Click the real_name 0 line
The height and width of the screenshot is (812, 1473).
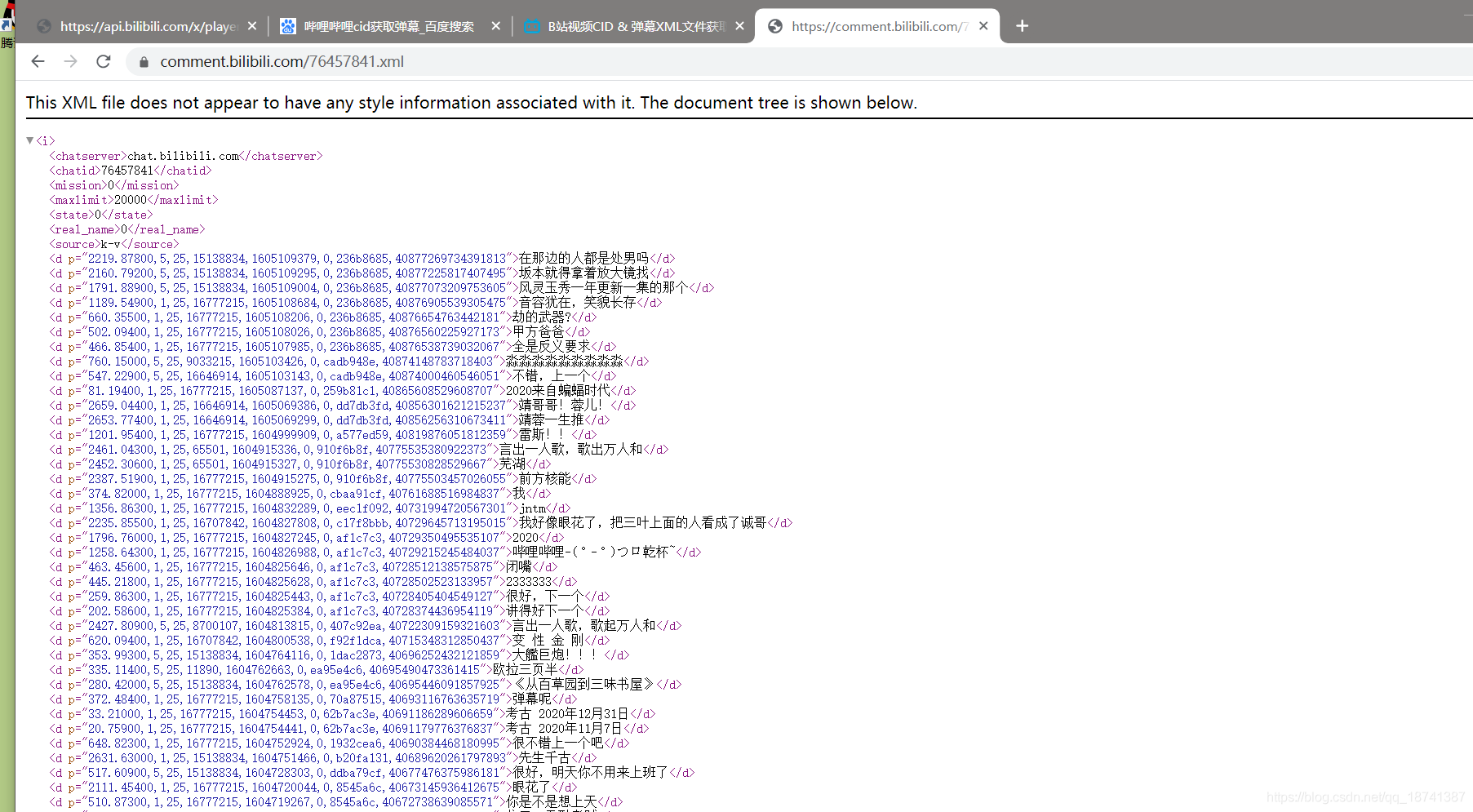click(127, 229)
